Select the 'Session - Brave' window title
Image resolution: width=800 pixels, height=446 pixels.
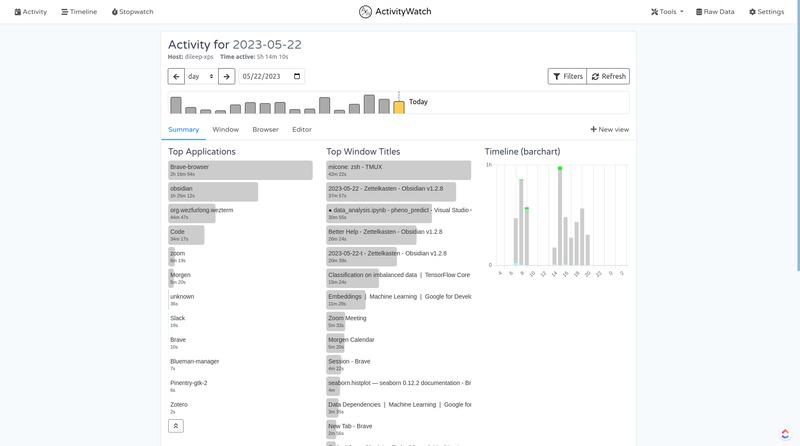coord(349,364)
